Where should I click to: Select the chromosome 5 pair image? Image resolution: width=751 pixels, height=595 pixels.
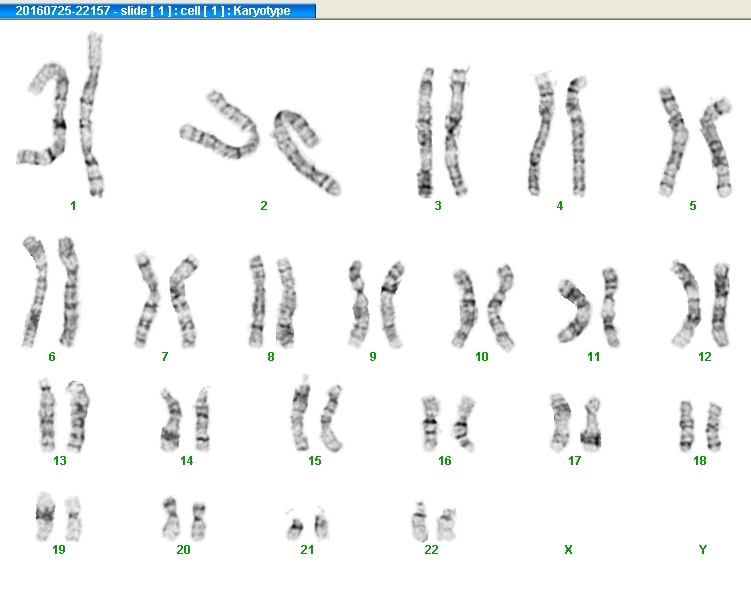[695, 142]
